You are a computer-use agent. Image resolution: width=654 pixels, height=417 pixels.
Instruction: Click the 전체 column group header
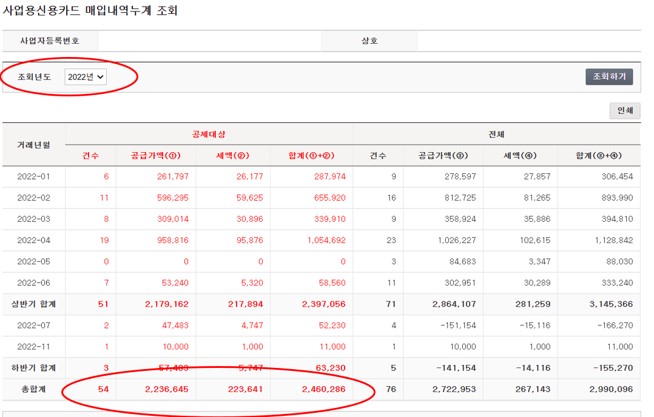tap(496, 134)
